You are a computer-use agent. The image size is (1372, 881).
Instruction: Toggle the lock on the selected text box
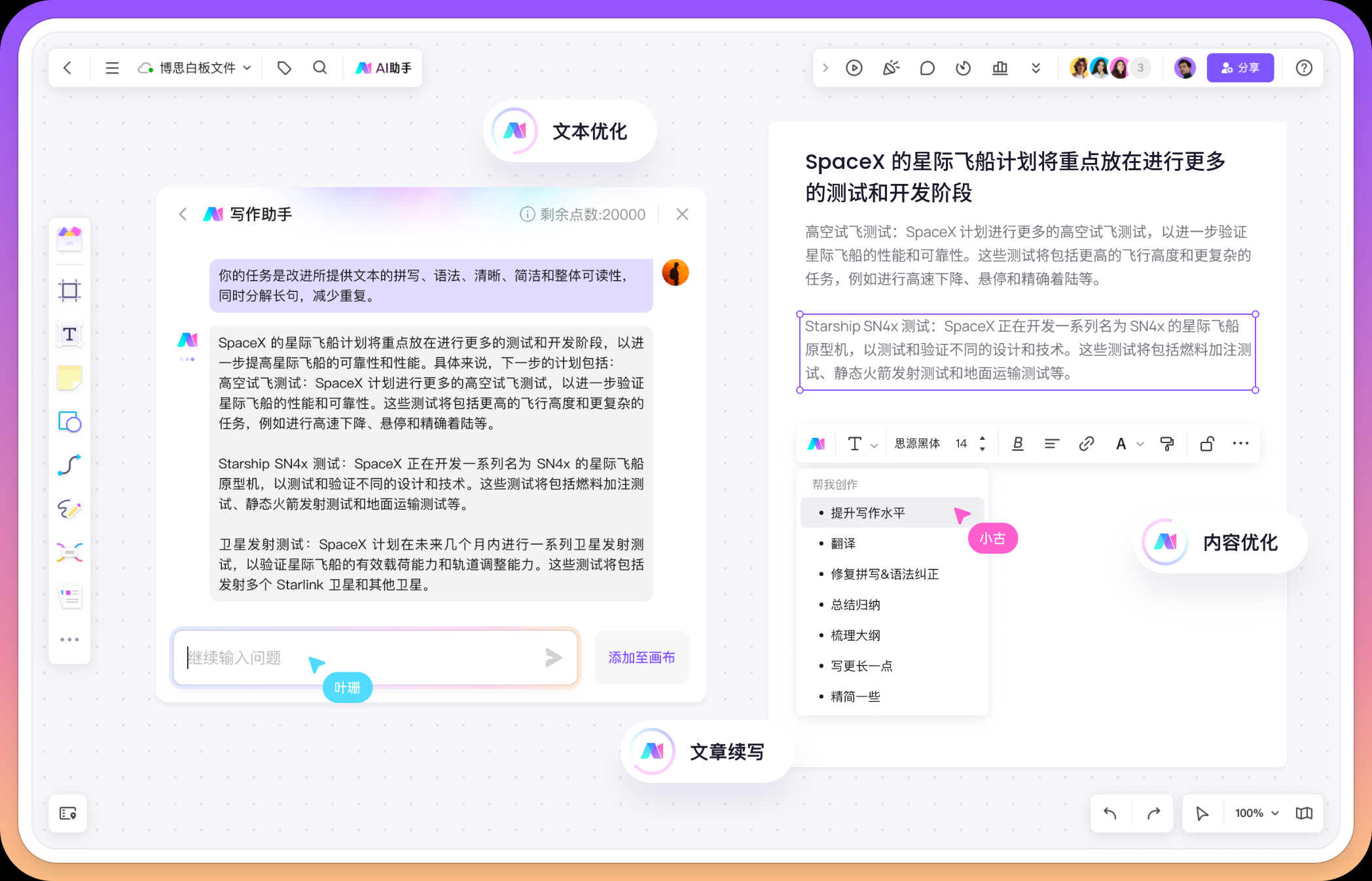coord(1206,443)
